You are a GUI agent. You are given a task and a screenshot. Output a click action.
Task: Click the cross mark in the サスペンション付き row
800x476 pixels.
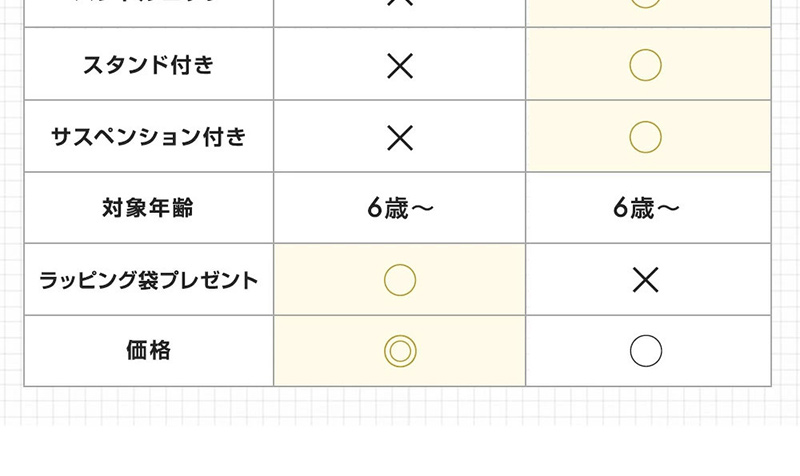tap(400, 137)
